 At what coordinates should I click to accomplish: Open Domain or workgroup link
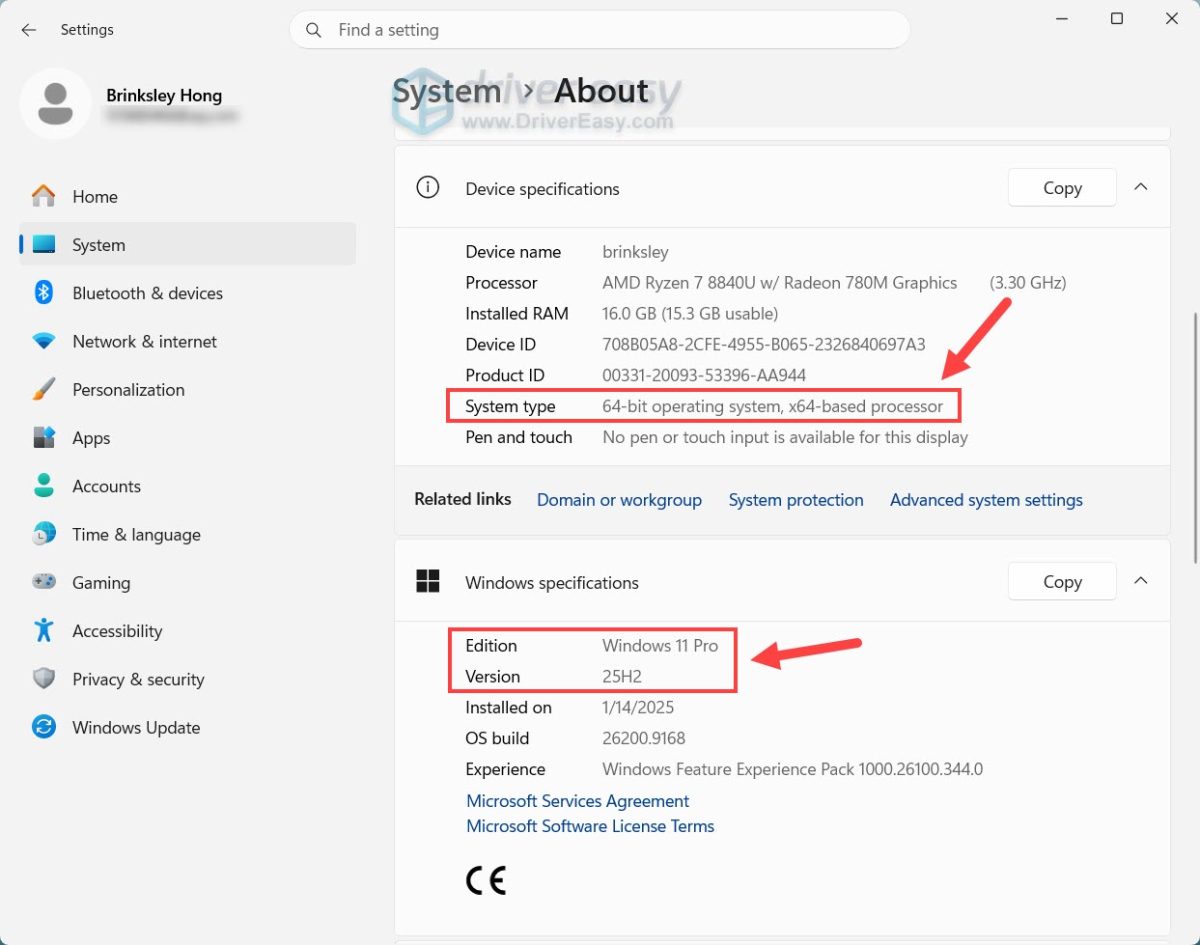(619, 500)
